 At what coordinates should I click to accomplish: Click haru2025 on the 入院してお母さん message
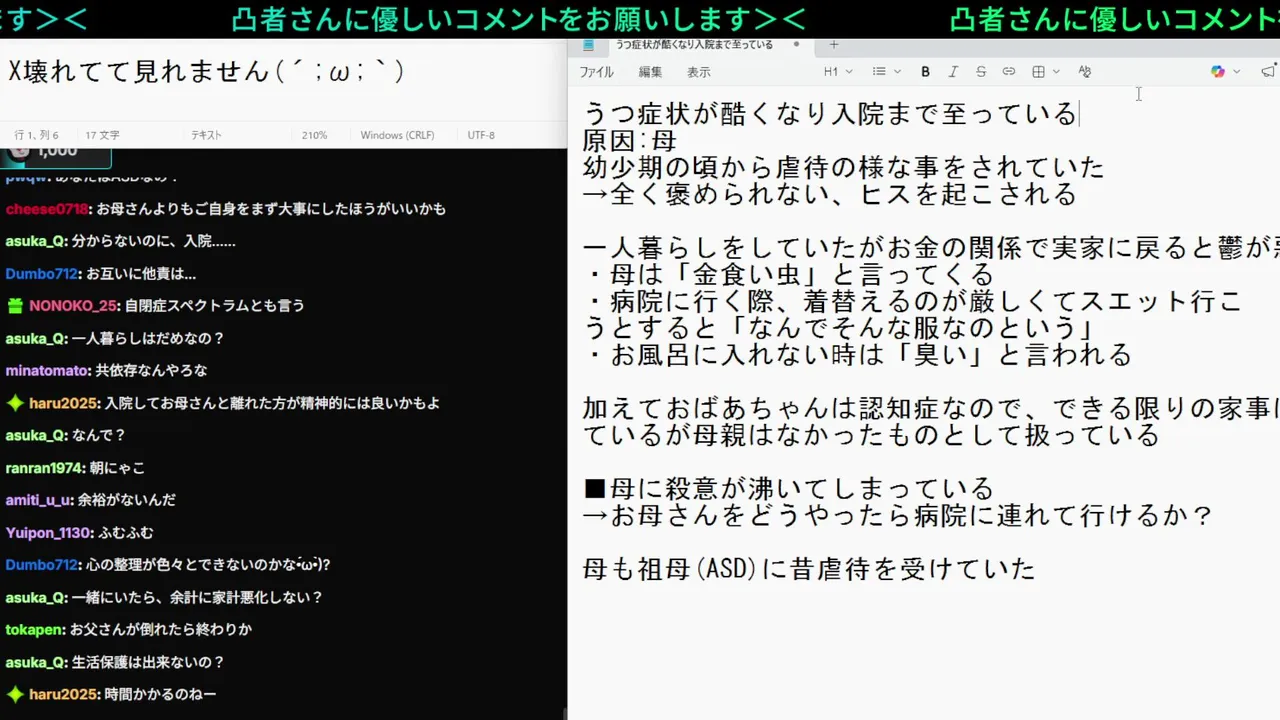pyautogui.click(x=64, y=403)
